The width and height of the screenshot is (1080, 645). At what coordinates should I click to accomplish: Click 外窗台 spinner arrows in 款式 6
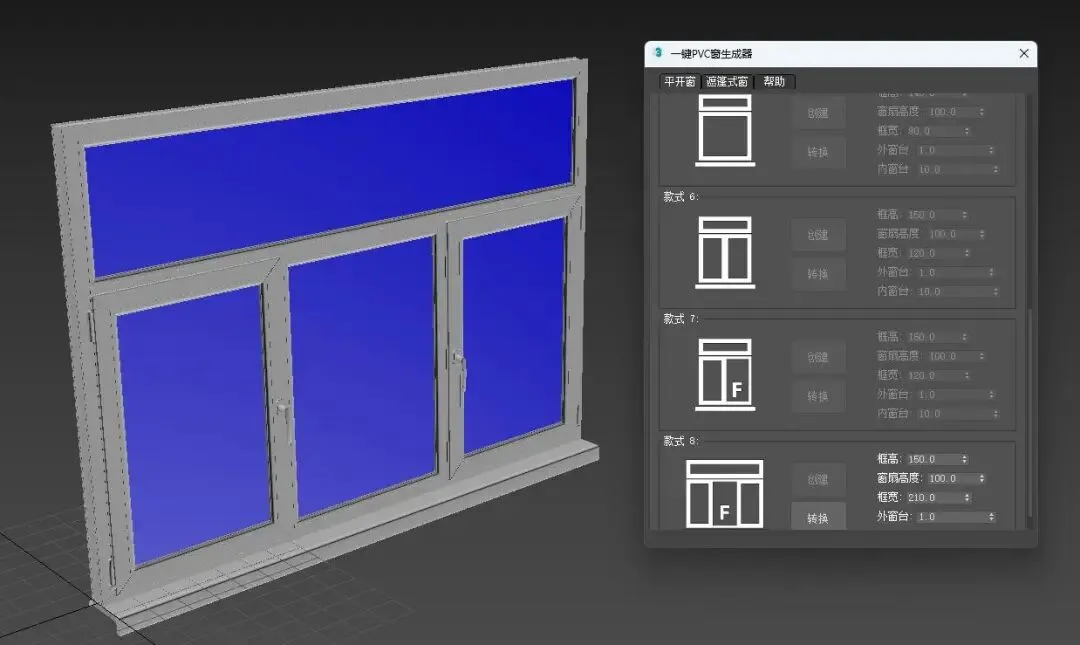tap(991, 273)
